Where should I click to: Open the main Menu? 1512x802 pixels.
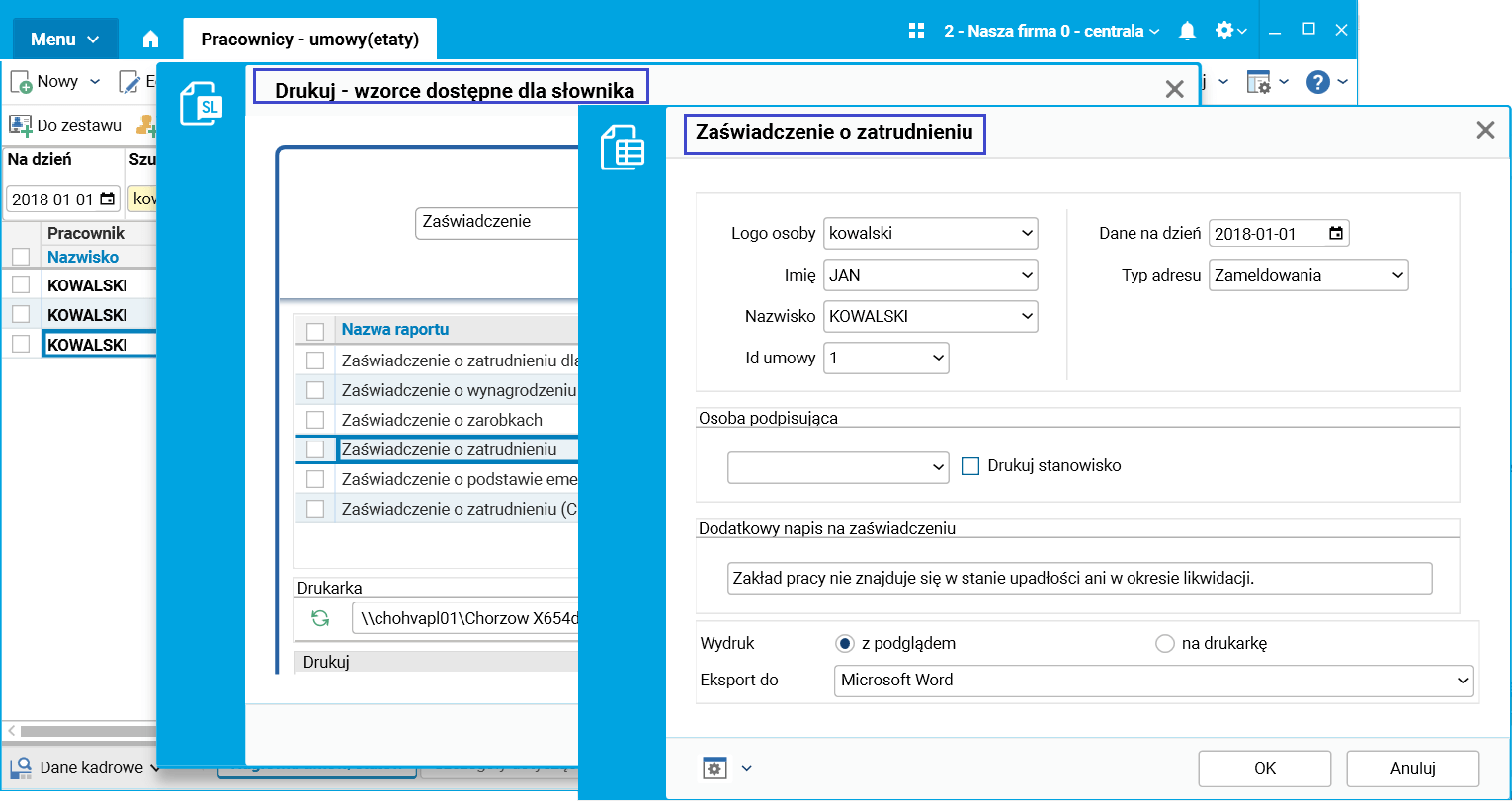pyautogui.click(x=65, y=40)
